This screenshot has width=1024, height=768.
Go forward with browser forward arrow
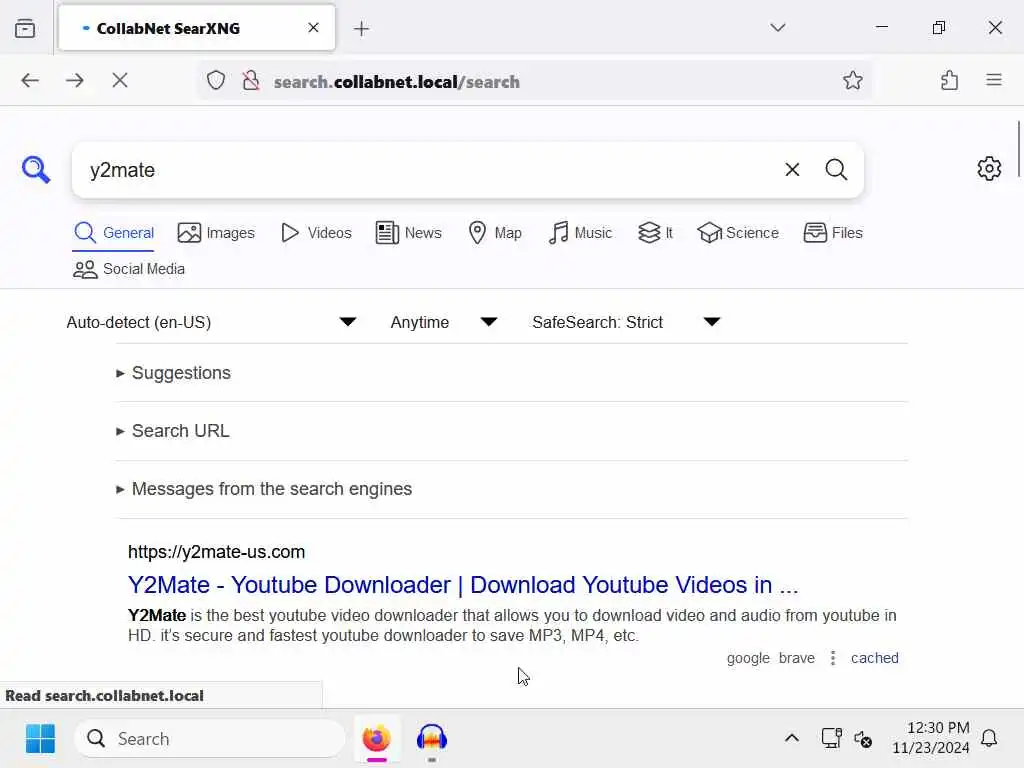[x=75, y=80]
